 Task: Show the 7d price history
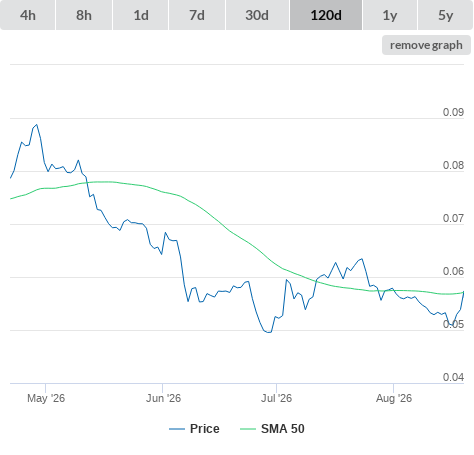click(x=197, y=15)
